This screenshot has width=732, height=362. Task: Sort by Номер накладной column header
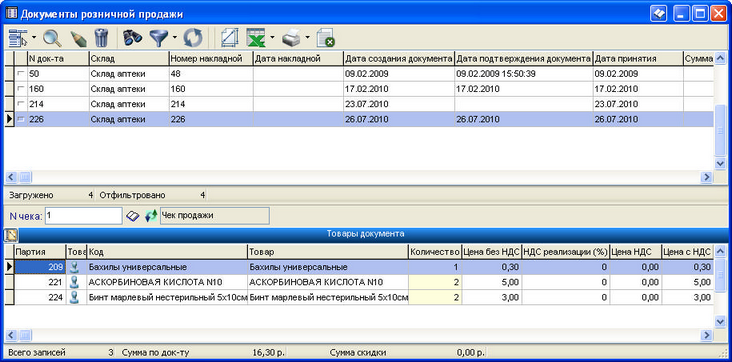pos(211,58)
